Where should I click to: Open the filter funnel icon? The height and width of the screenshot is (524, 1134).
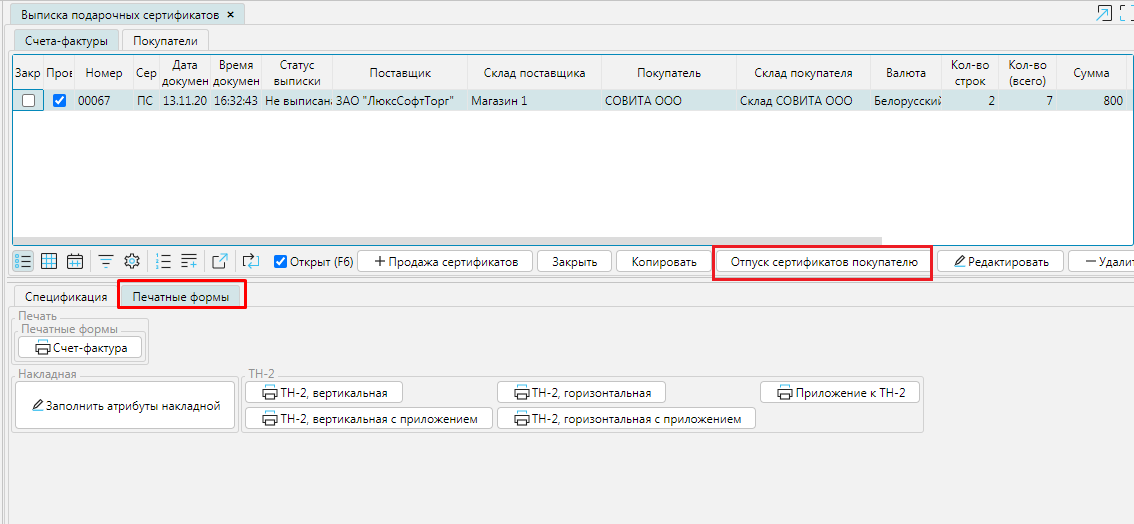(x=105, y=261)
